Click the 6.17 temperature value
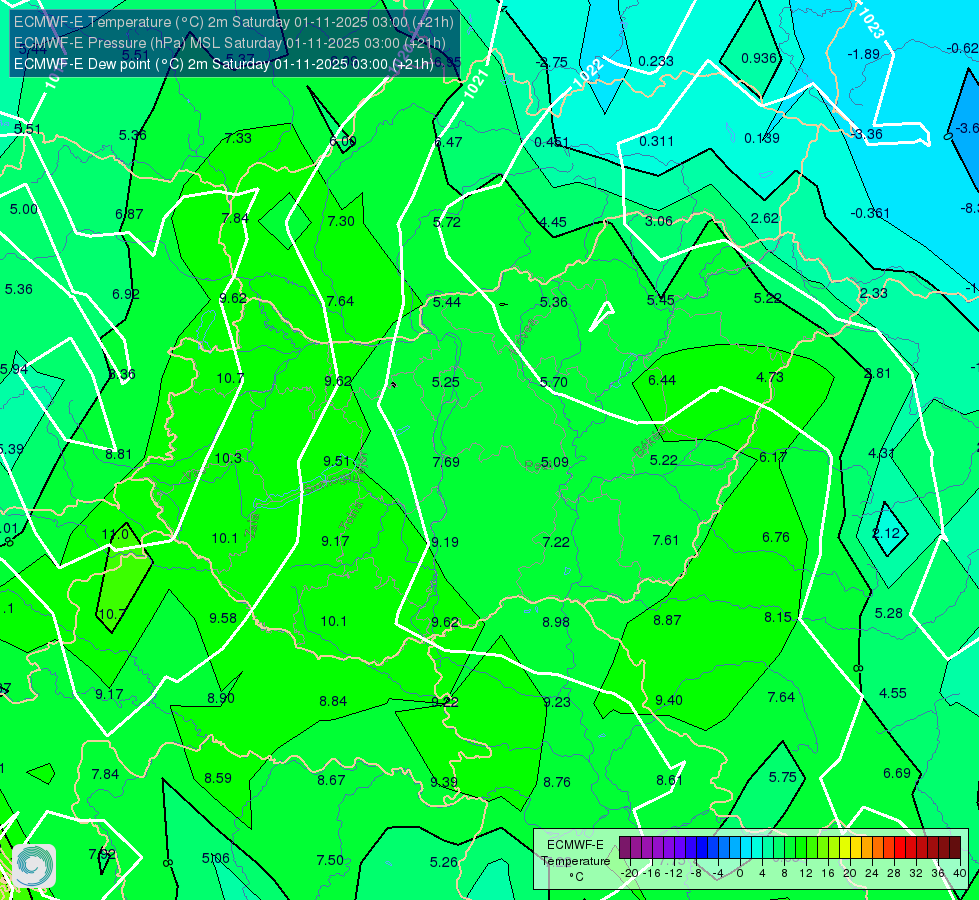979x900 pixels. point(773,457)
